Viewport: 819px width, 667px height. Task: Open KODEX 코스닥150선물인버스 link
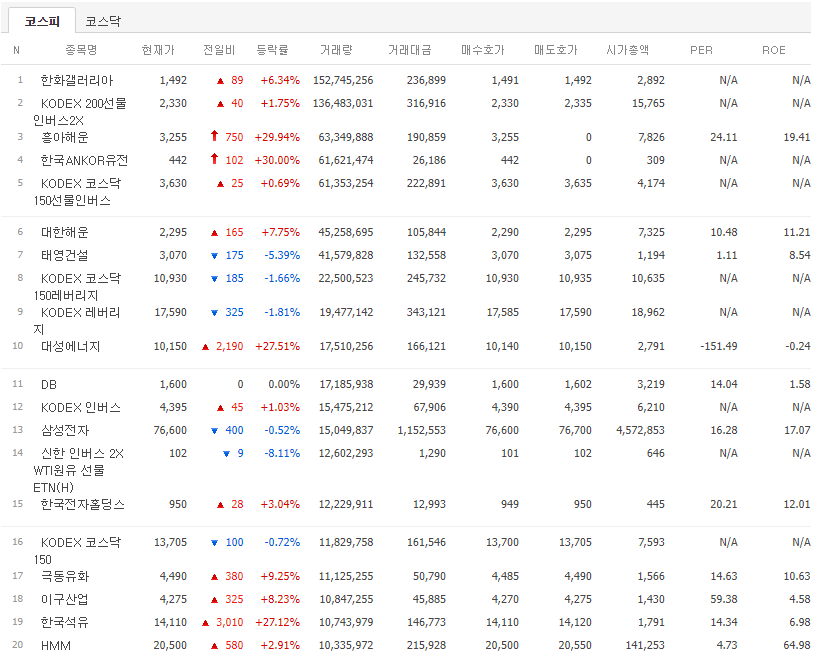tap(77, 192)
